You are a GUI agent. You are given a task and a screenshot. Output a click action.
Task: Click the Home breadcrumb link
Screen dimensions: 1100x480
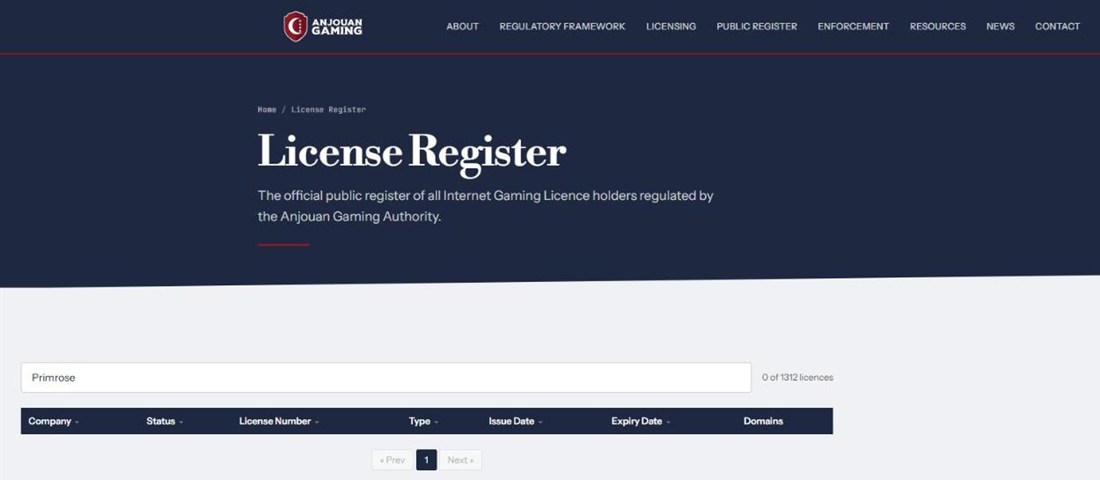(267, 109)
